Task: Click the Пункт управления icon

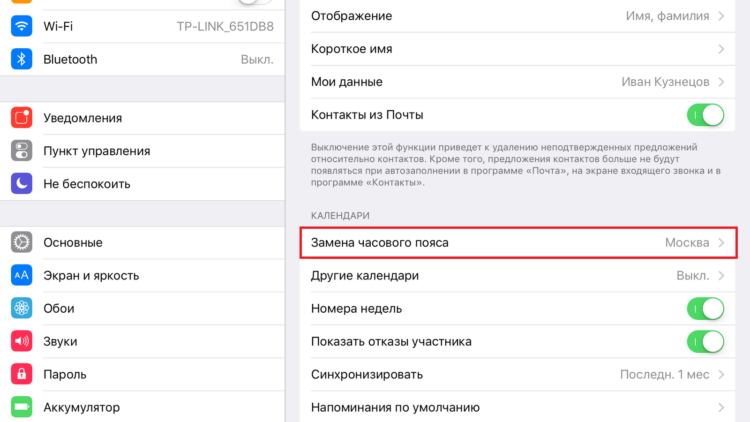Action: 22,151
